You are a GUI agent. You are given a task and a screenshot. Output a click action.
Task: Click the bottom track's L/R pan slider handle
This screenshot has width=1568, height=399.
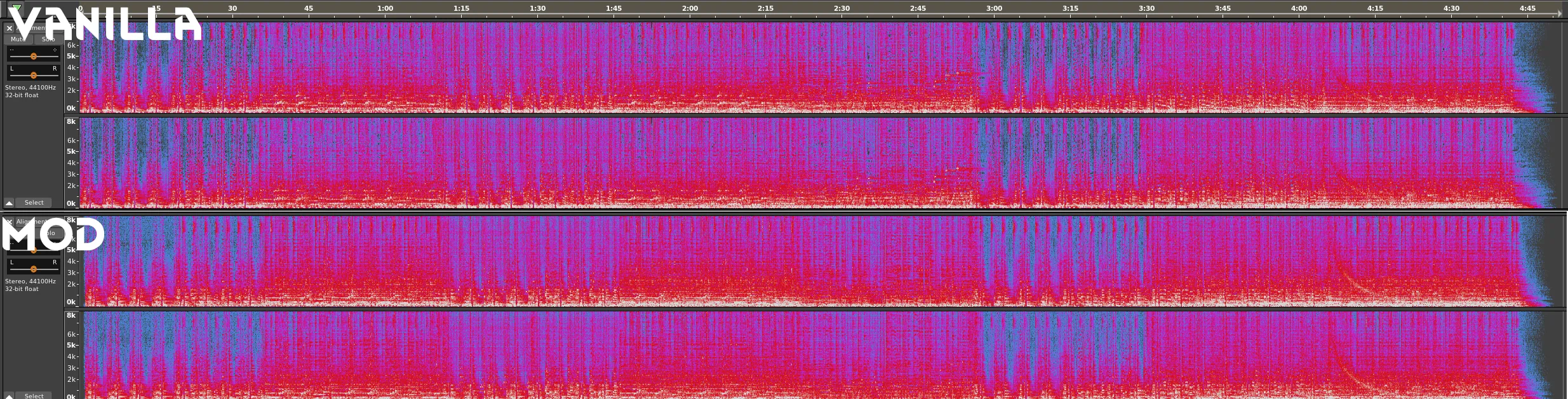pos(34,269)
